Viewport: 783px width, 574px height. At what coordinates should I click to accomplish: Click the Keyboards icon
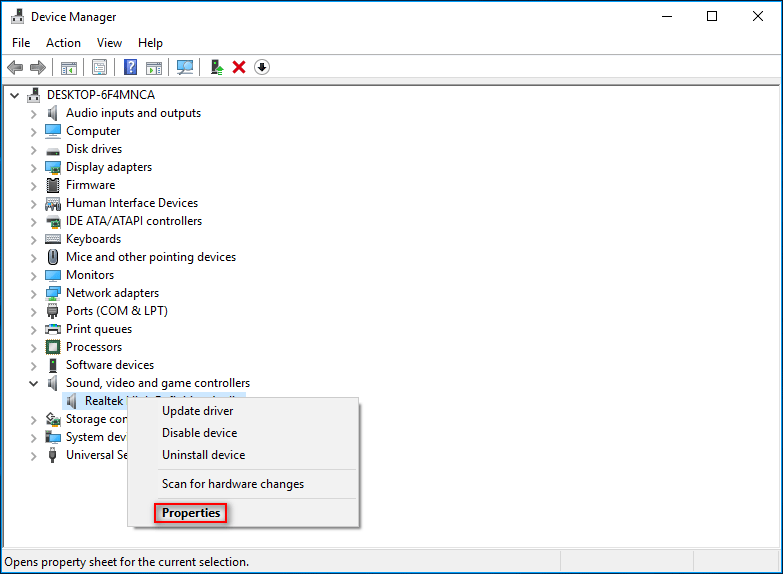pyautogui.click(x=53, y=239)
